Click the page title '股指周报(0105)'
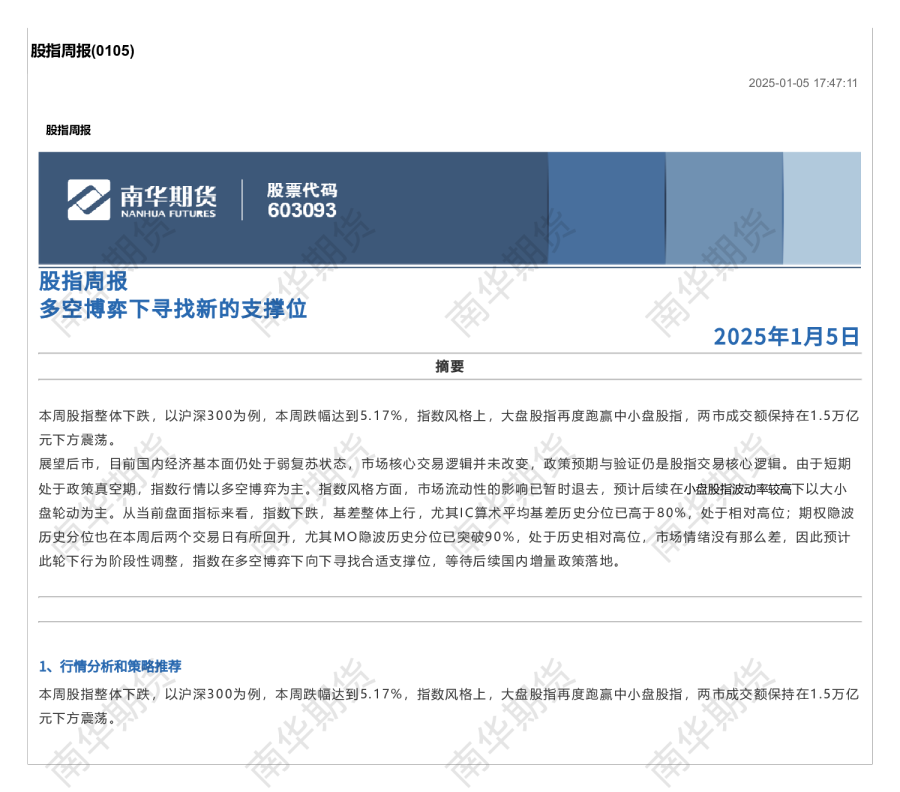The image size is (900, 792). (83, 51)
